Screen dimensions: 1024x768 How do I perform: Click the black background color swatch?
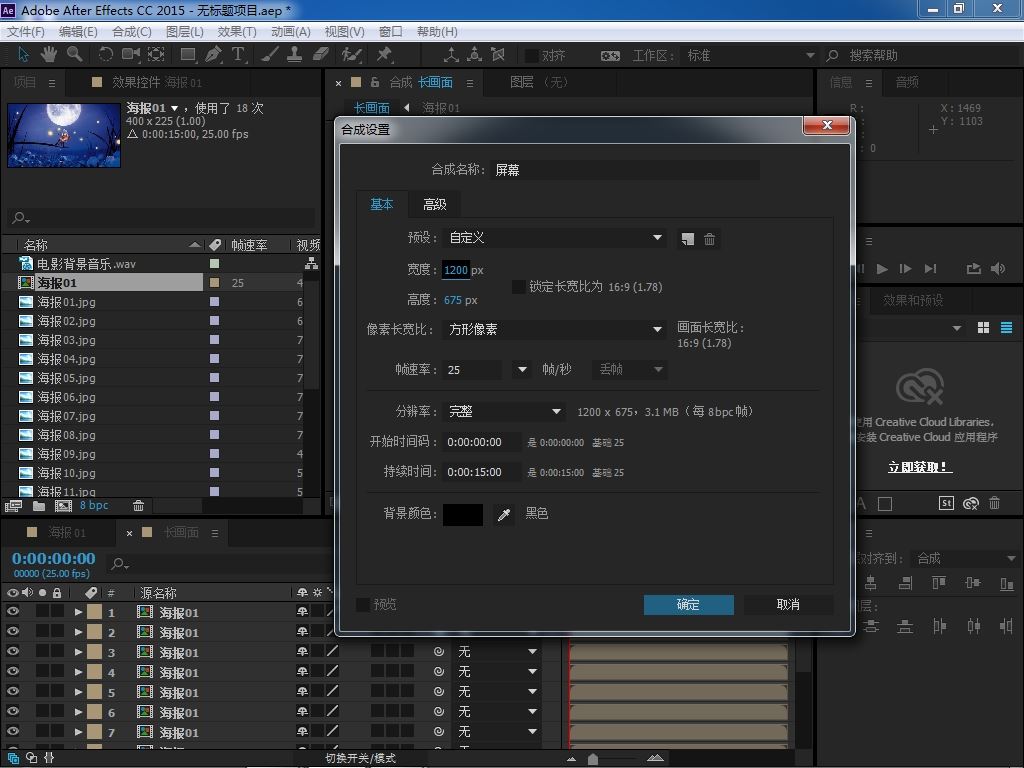(x=463, y=515)
